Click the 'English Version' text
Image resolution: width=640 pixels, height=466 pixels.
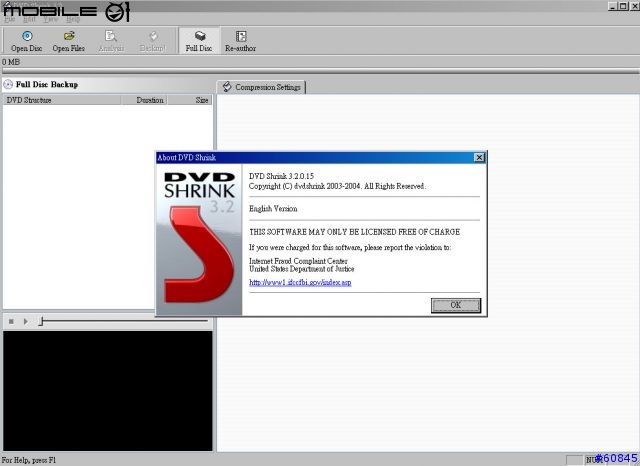coord(273,209)
